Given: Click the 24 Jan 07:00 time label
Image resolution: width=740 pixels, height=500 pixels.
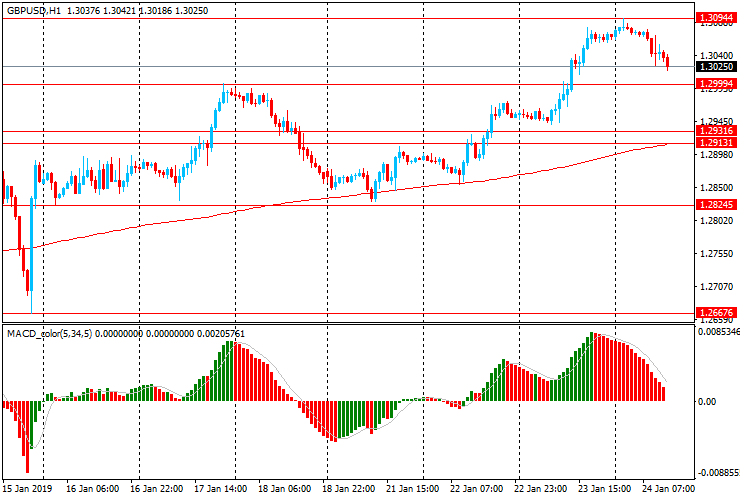Looking at the screenshot, I should [x=668, y=488].
